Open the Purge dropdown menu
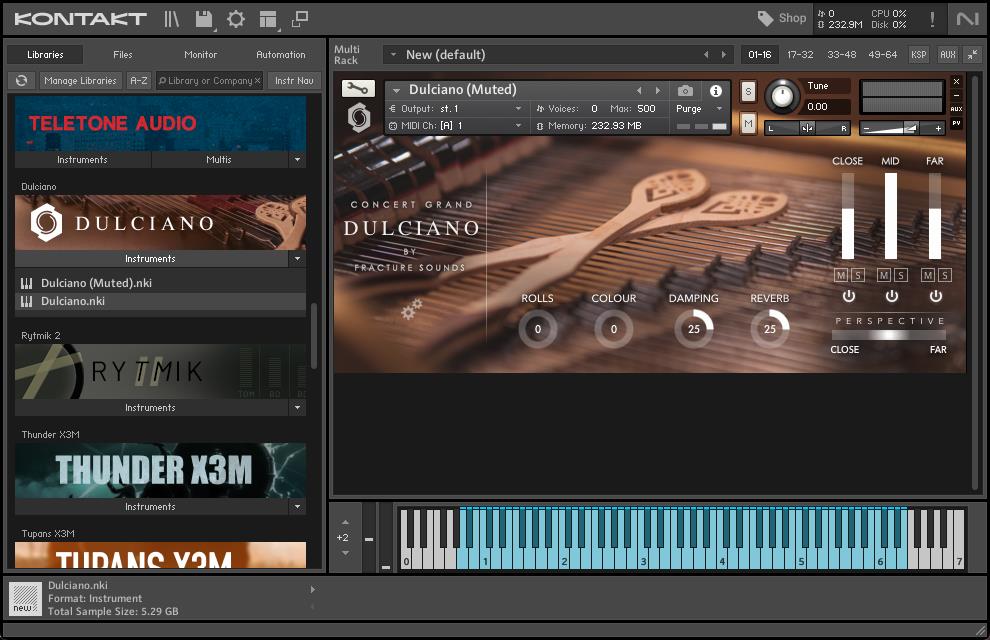Image resolution: width=990 pixels, height=640 pixels. click(699, 109)
